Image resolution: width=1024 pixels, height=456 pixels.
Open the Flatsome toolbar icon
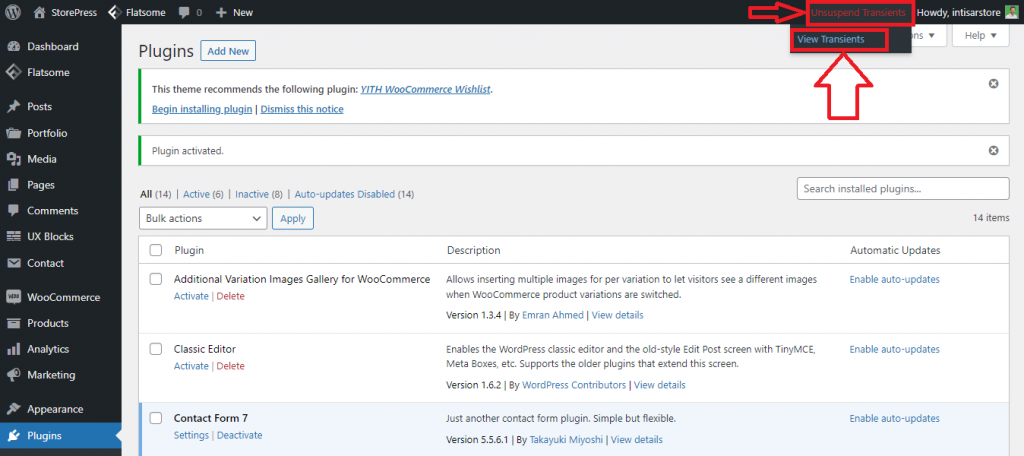pos(114,12)
